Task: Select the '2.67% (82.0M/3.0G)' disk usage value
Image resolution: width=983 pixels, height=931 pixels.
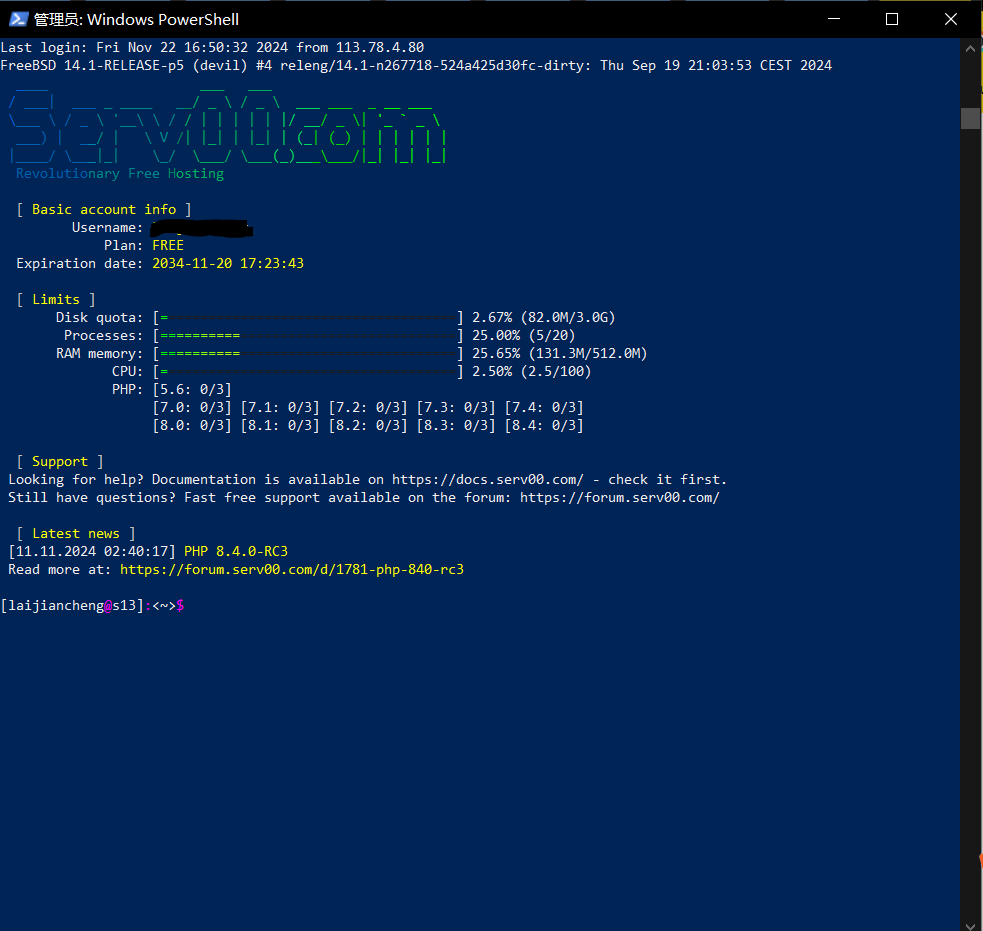Action: coord(544,318)
